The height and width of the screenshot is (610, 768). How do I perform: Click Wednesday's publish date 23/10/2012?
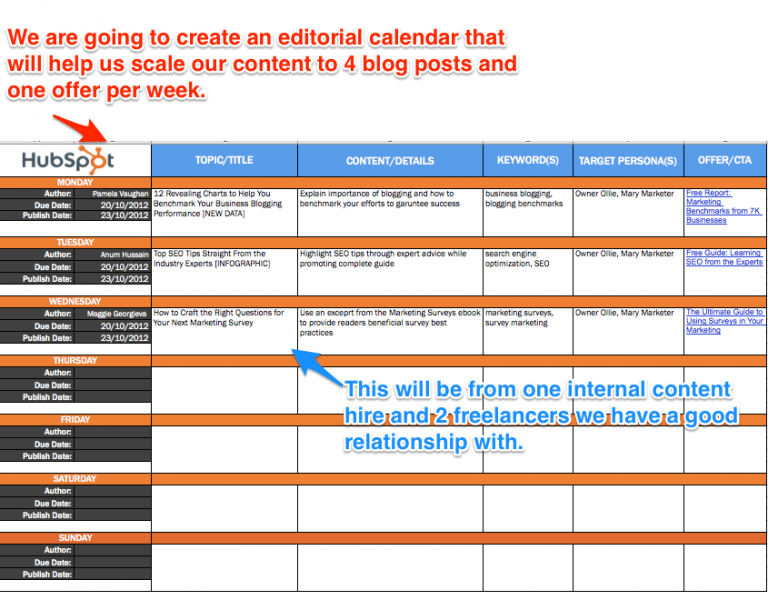point(113,338)
